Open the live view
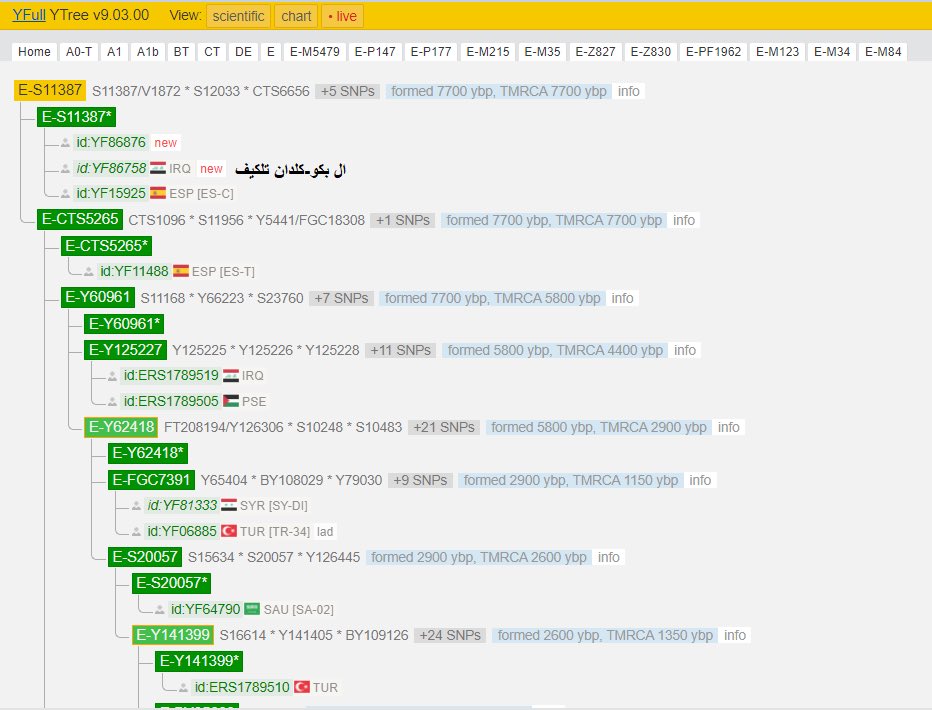This screenshot has width=932, height=710. pyautogui.click(x=342, y=16)
